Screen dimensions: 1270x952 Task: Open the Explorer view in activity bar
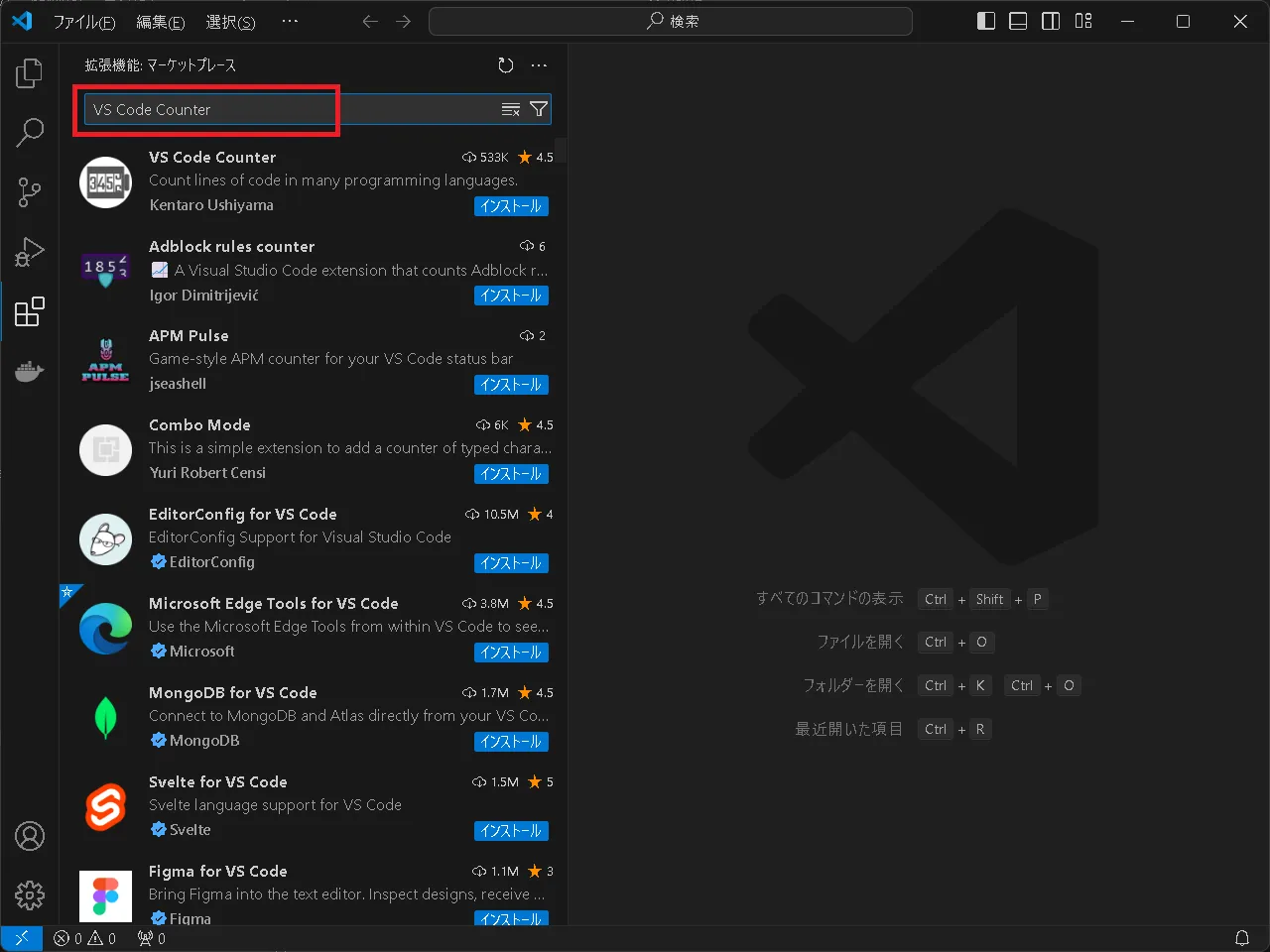pyautogui.click(x=30, y=72)
